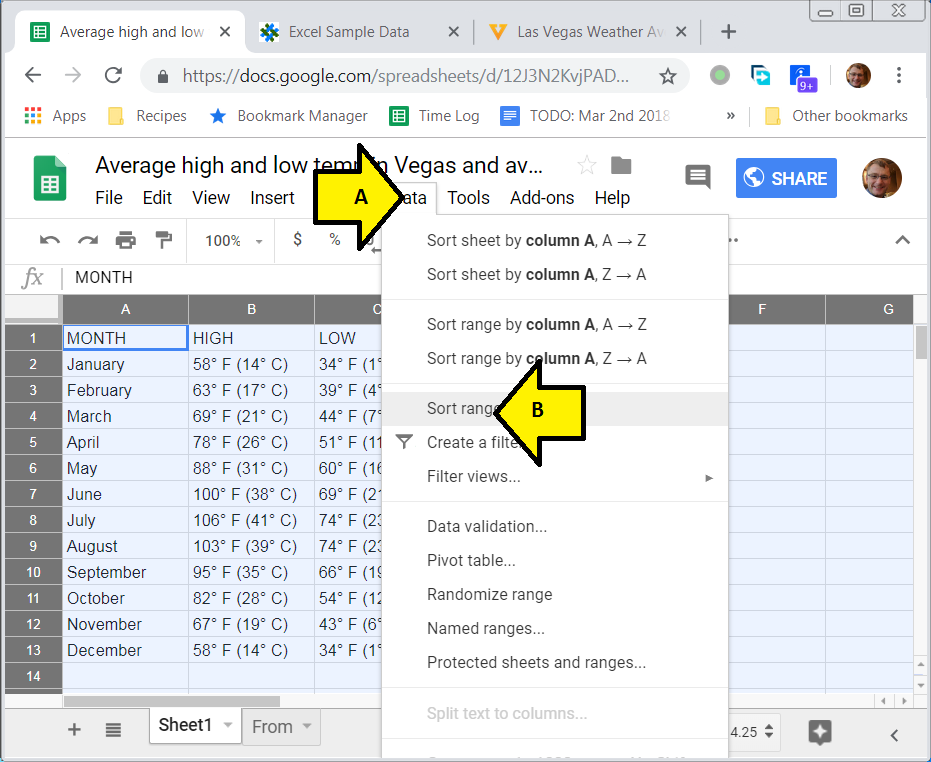Open Protected sheets and ranges
Image resolution: width=931 pixels, height=762 pixels.
(x=555, y=662)
